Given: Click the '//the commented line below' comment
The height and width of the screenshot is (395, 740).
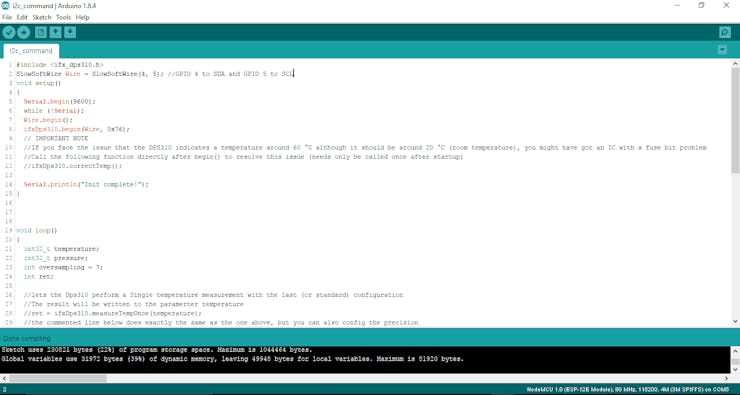Looking at the screenshot, I should click(x=221, y=323).
